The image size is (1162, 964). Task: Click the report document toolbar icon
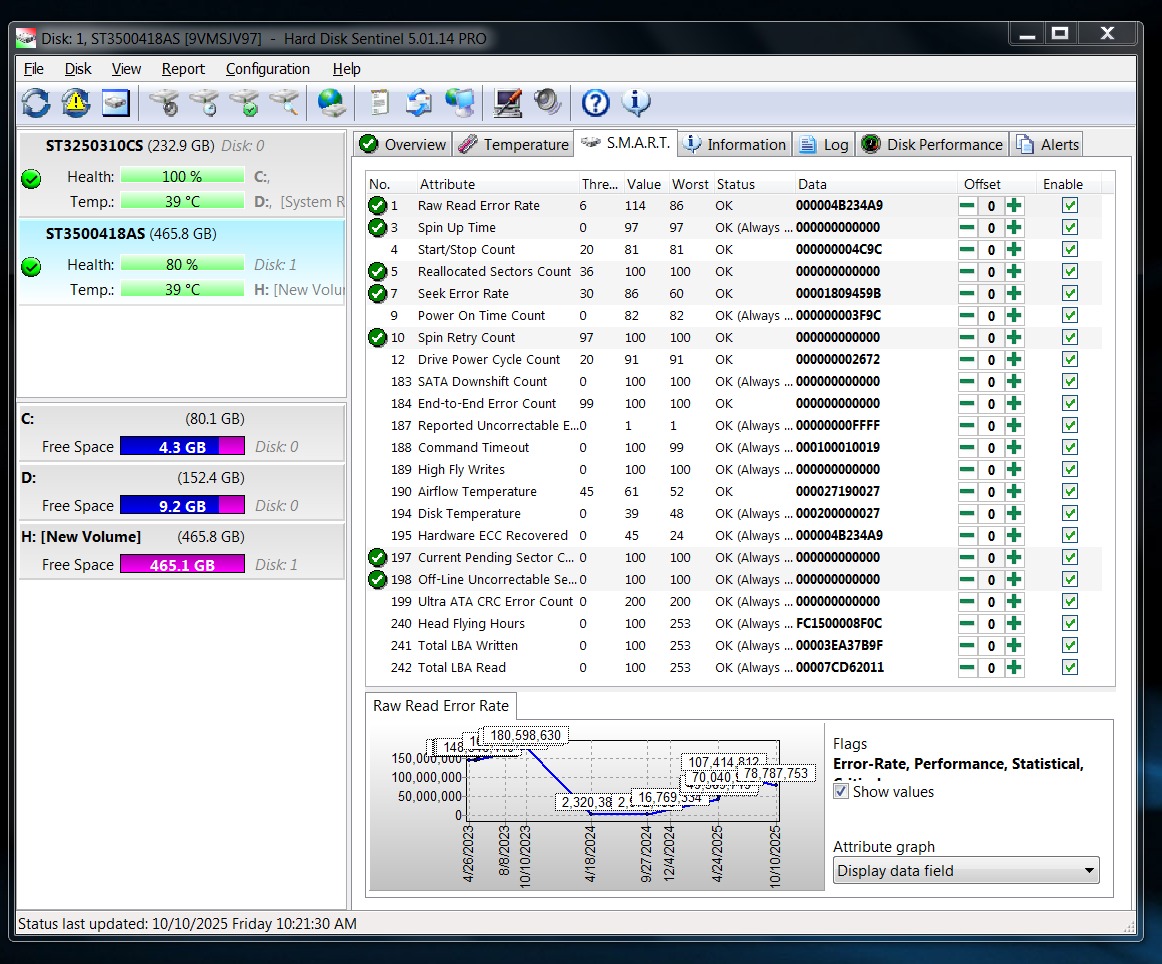click(x=379, y=102)
